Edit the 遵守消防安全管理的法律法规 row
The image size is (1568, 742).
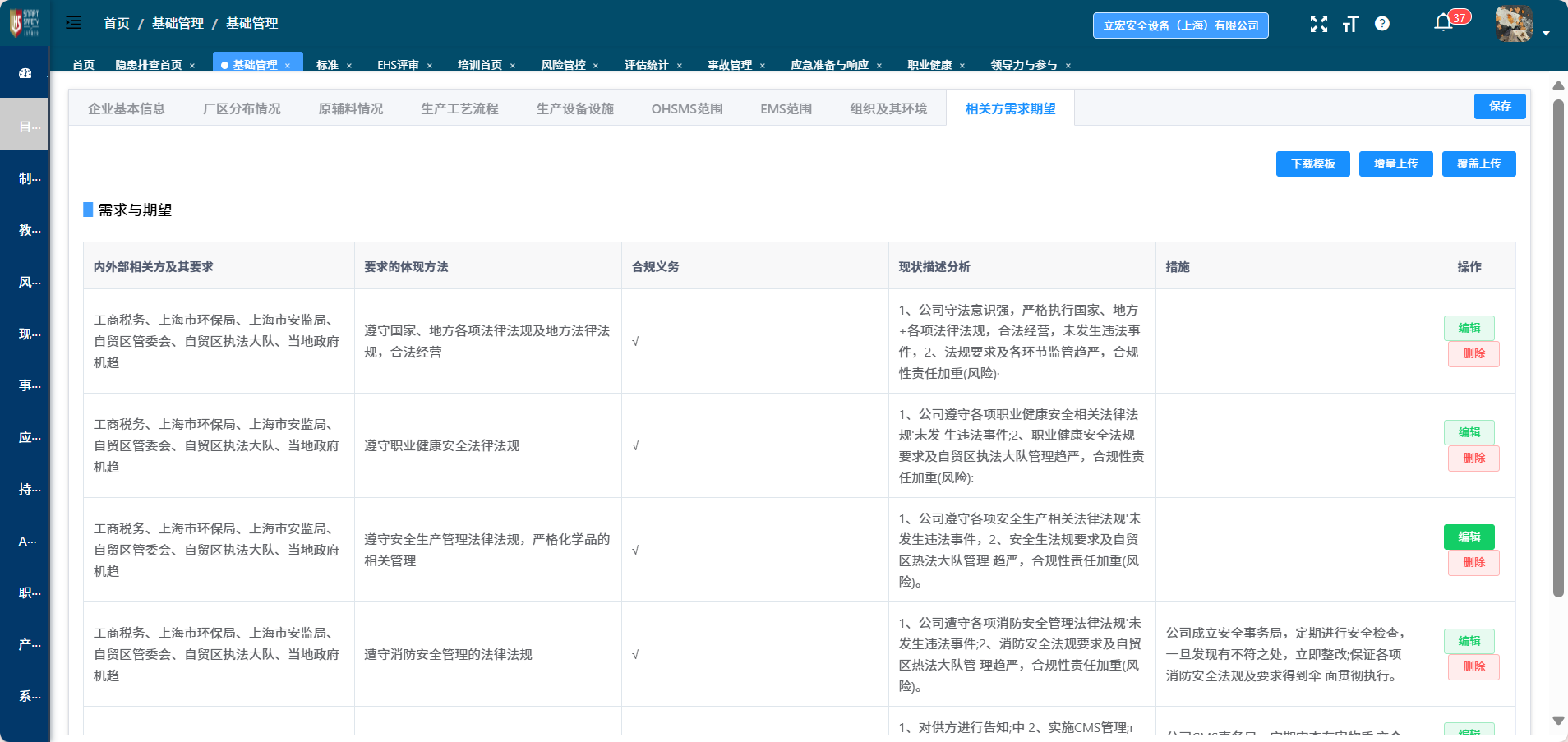click(1469, 641)
